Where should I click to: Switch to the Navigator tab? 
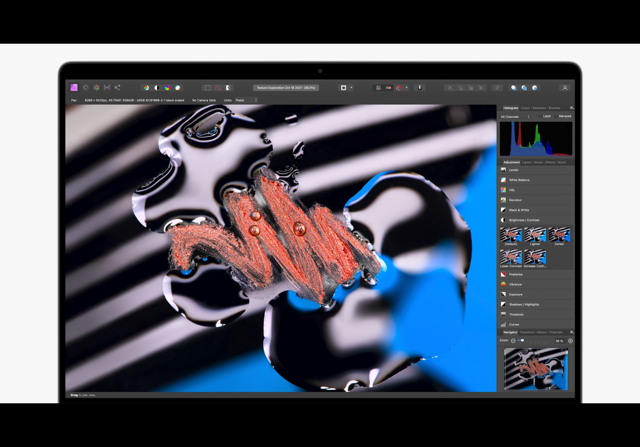(510, 332)
